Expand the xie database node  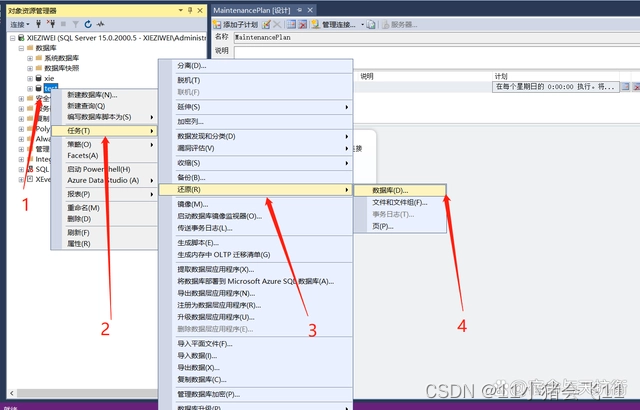pos(30,78)
